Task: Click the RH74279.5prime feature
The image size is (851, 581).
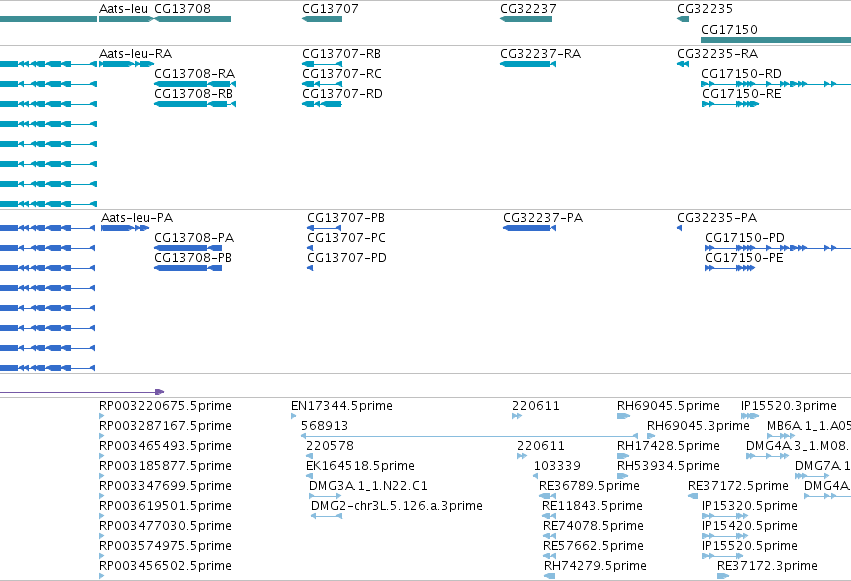Action: (x=595, y=566)
